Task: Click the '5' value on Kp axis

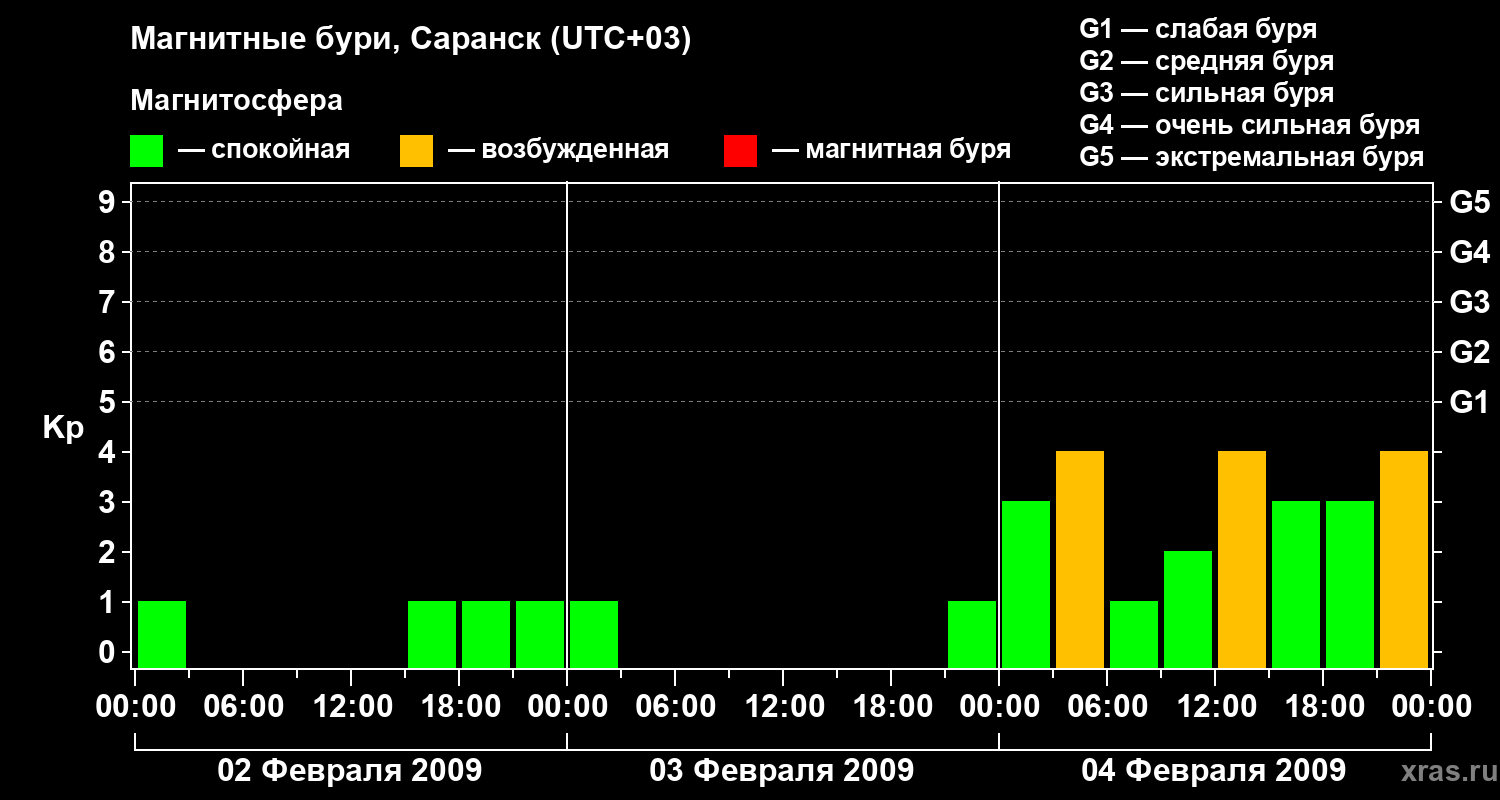Action: [109, 402]
